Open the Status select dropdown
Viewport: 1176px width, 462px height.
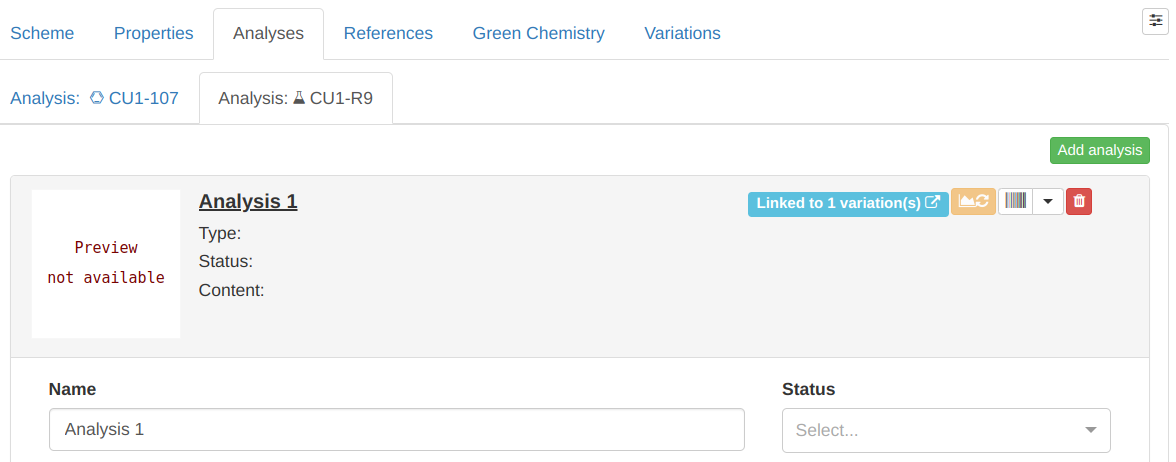point(945,430)
